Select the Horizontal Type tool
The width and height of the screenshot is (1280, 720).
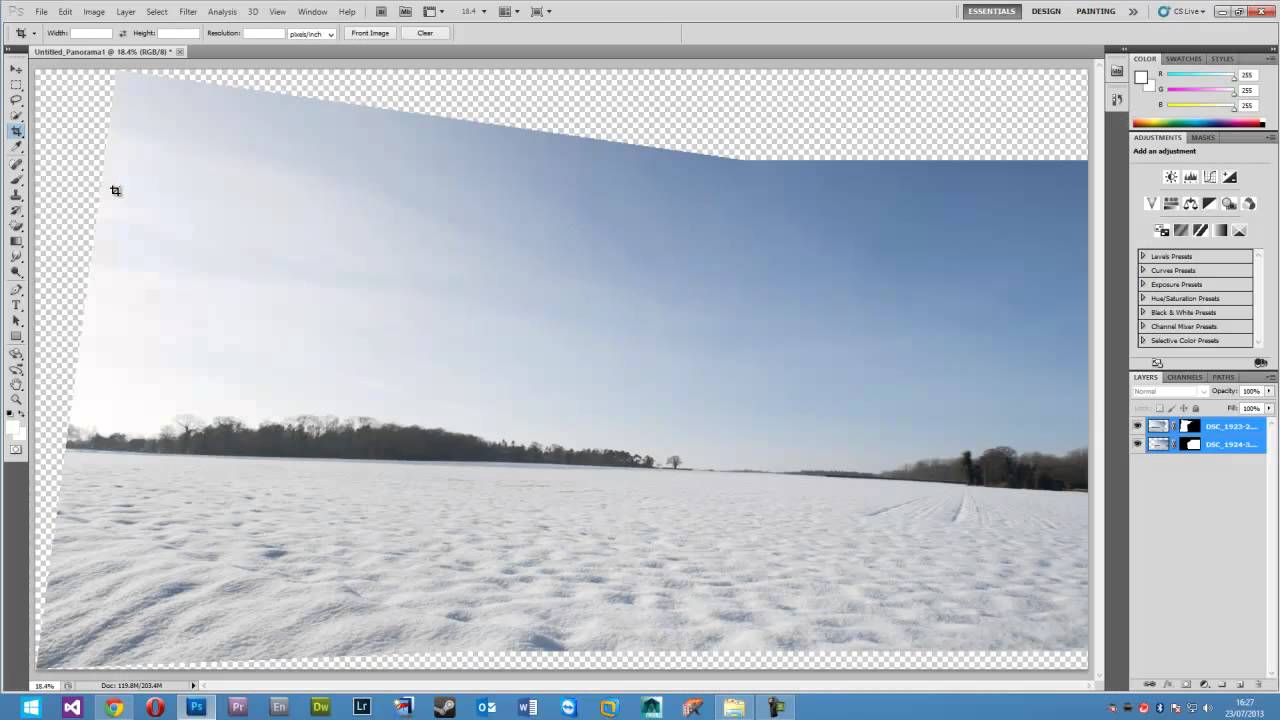pyautogui.click(x=16, y=305)
